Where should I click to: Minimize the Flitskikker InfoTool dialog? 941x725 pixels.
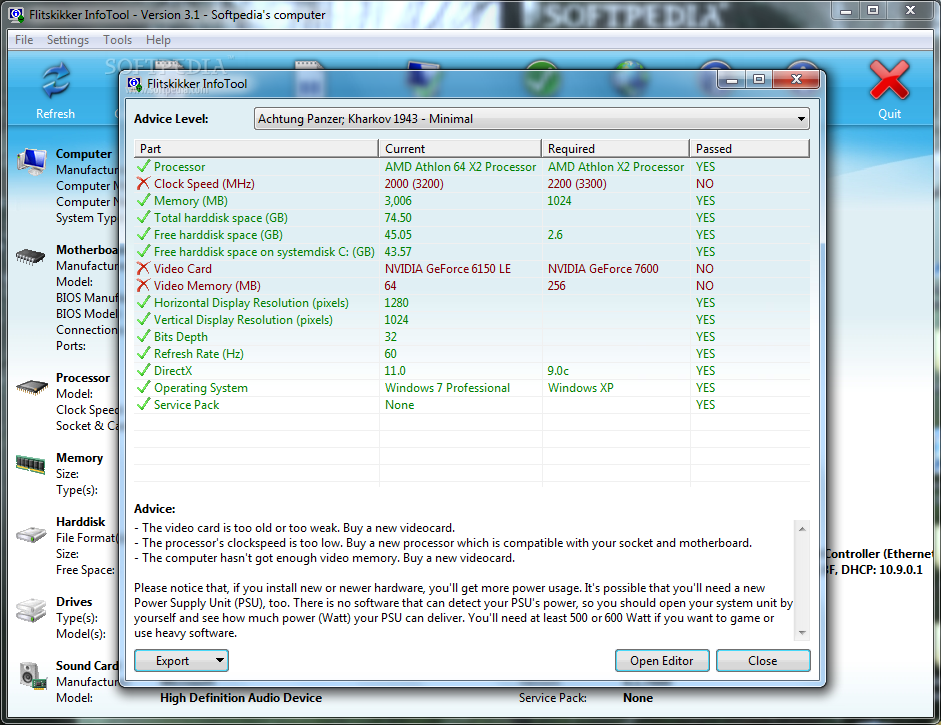coord(732,79)
